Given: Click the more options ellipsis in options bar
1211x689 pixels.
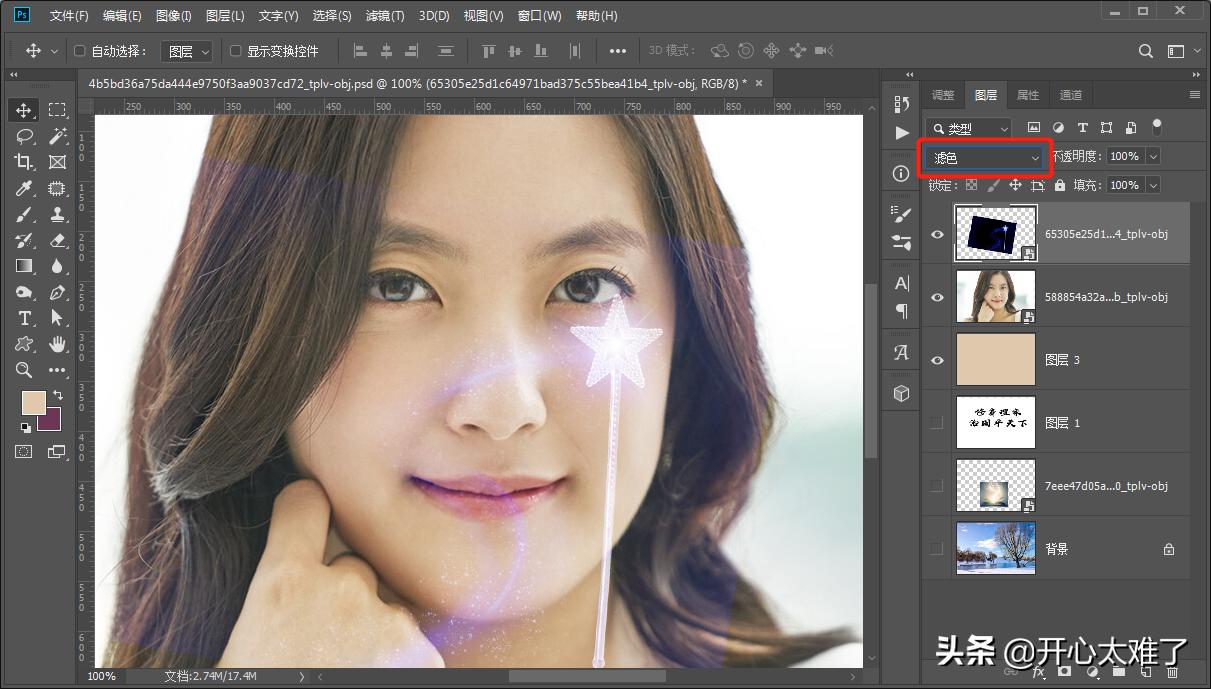Looking at the screenshot, I should pos(618,51).
